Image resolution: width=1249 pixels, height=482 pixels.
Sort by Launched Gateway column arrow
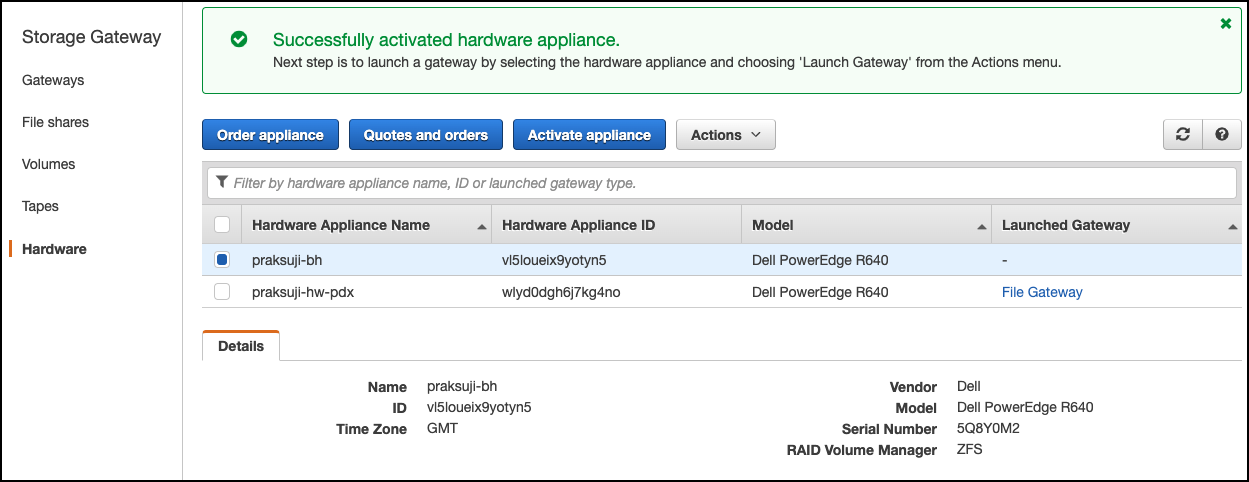1232,227
